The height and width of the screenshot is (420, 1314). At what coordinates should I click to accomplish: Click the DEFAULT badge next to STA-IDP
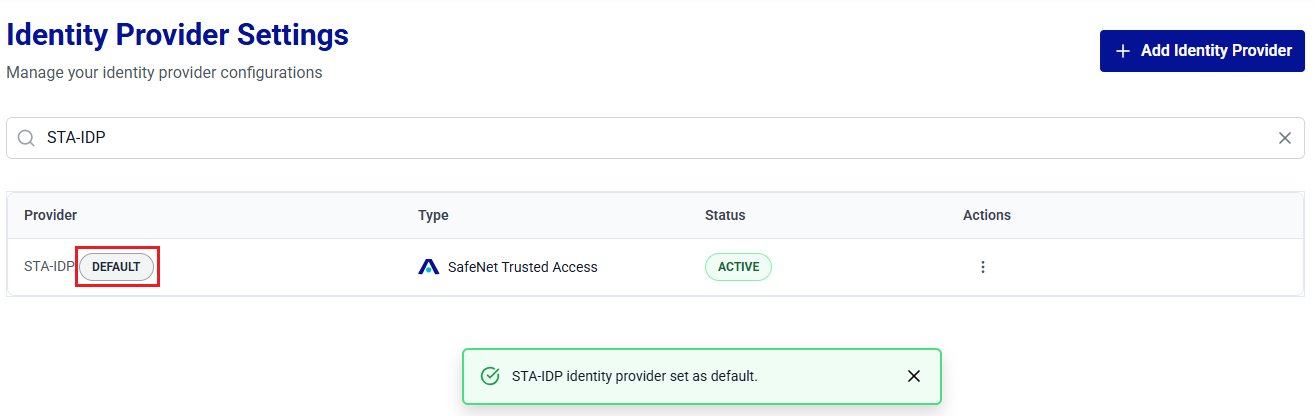click(x=116, y=267)
